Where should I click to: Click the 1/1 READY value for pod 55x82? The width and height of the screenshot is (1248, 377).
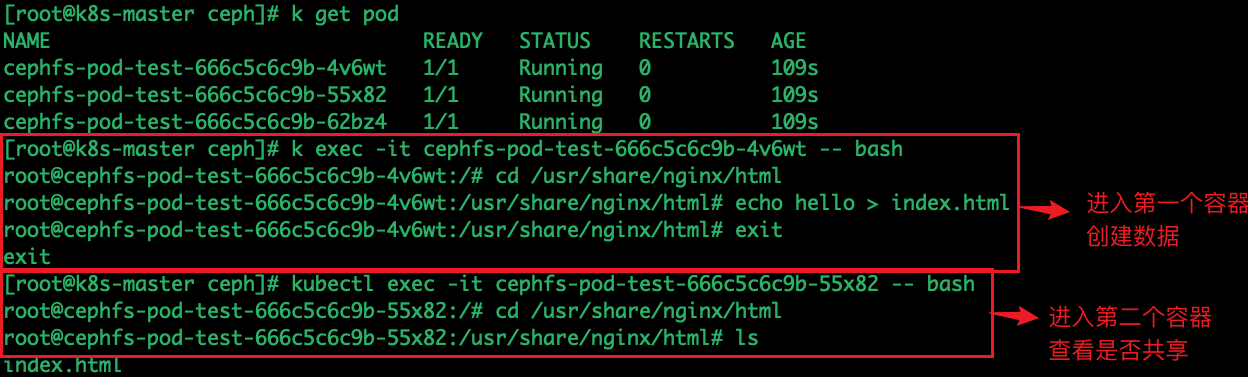tap(441, 95)
